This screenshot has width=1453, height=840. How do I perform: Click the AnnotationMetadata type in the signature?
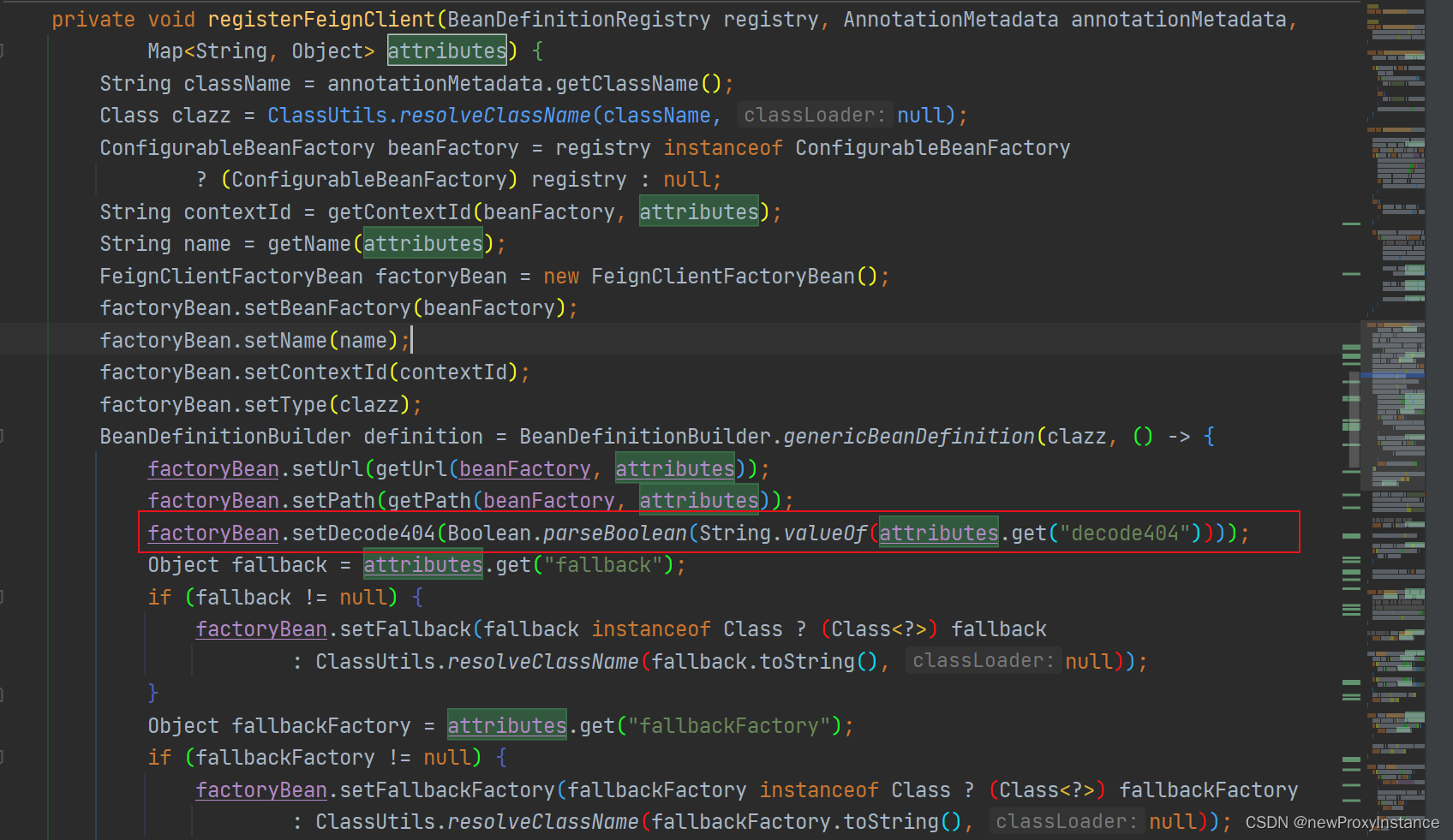click(951, 19)
